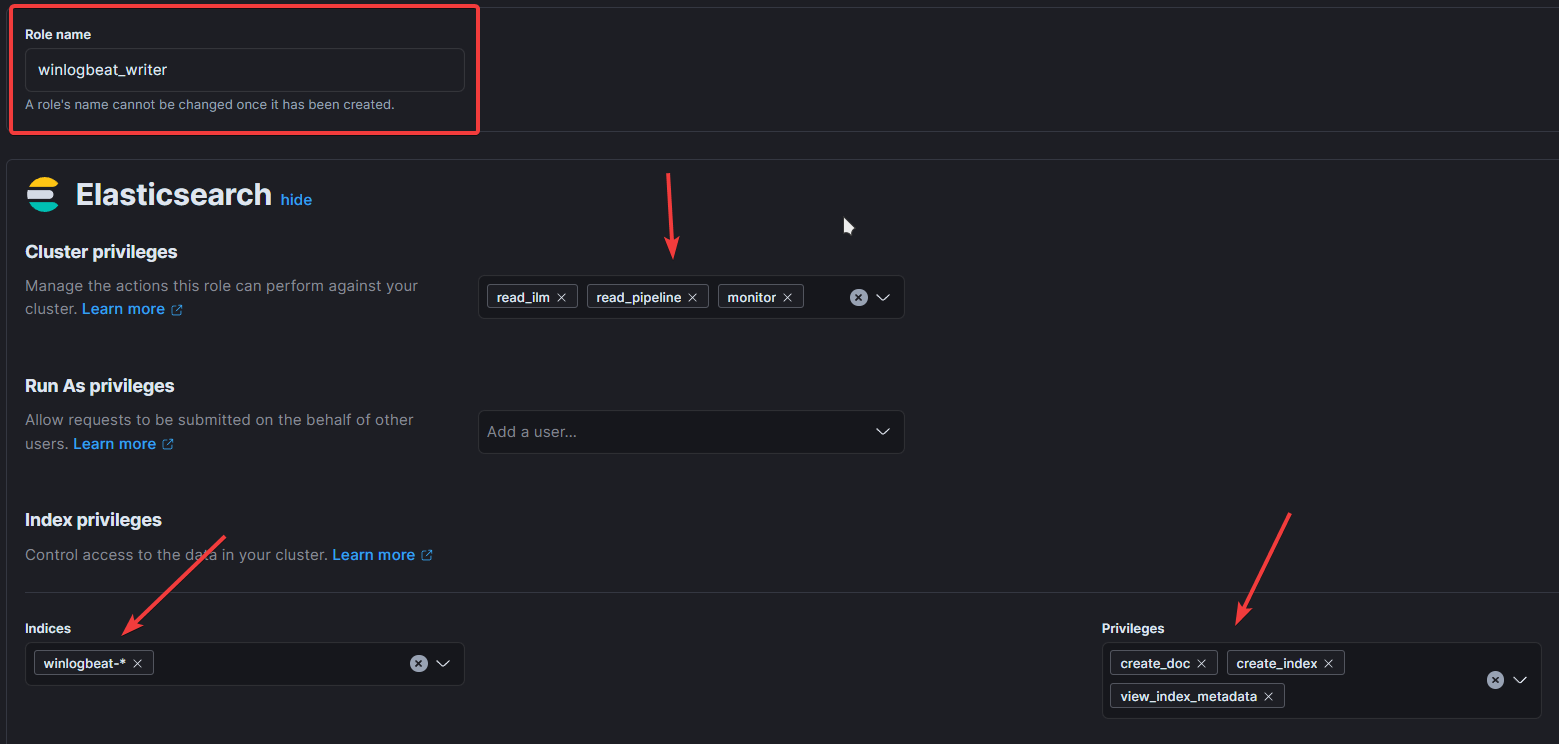Hide the Elasticsearch section
Viewport: 1559px width, 744px height.
296,200
